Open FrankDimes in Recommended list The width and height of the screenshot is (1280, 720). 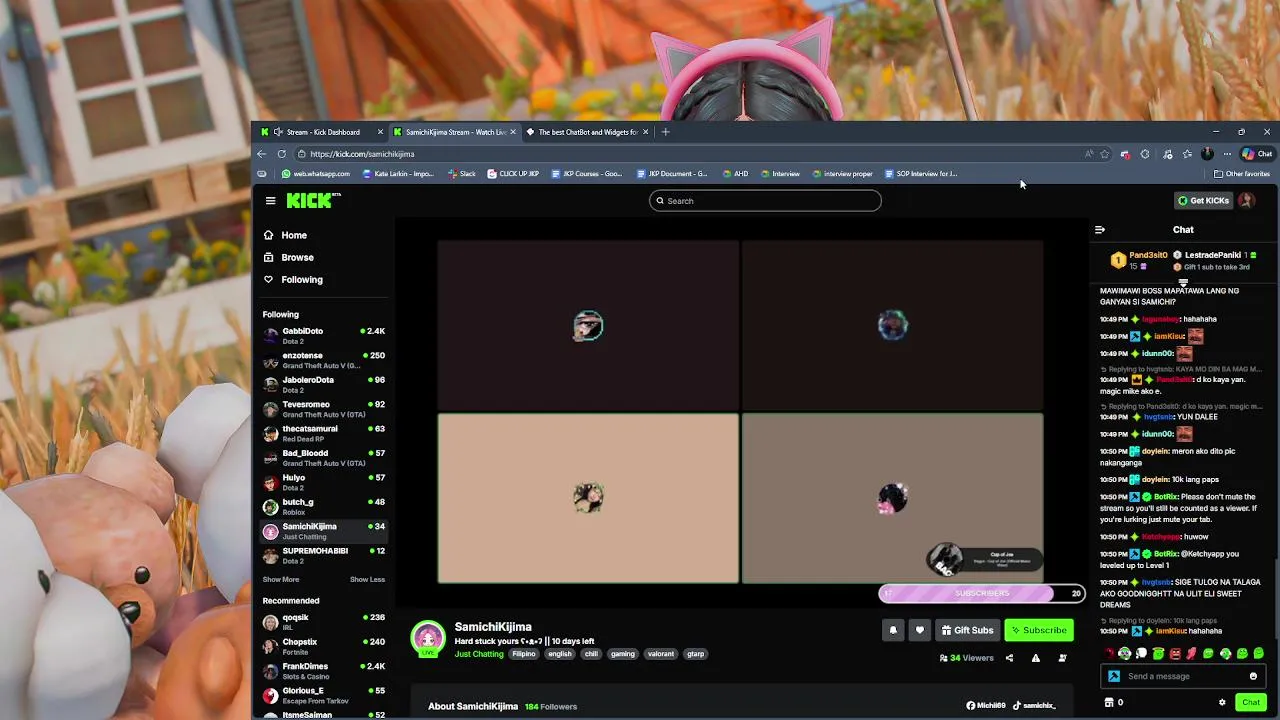324,670
